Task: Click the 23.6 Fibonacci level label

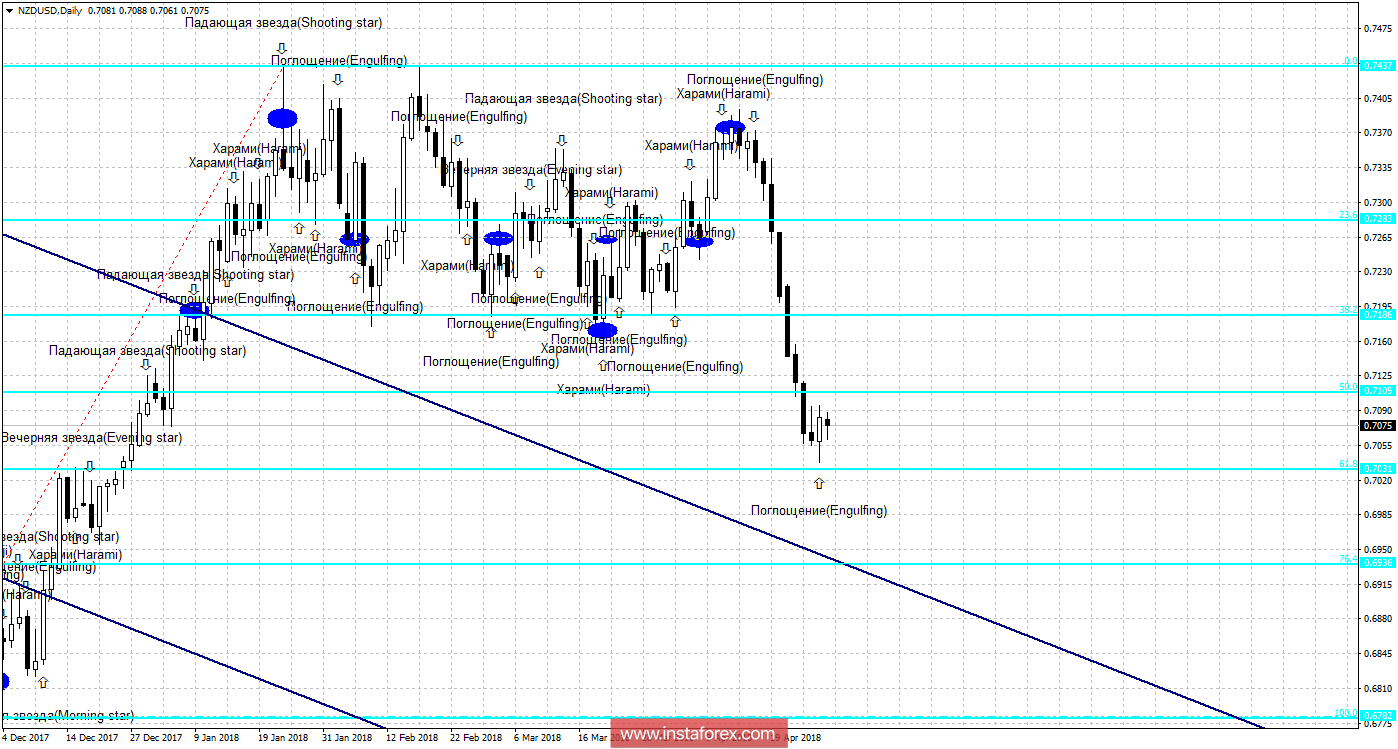Action: tap(1348, 215)
